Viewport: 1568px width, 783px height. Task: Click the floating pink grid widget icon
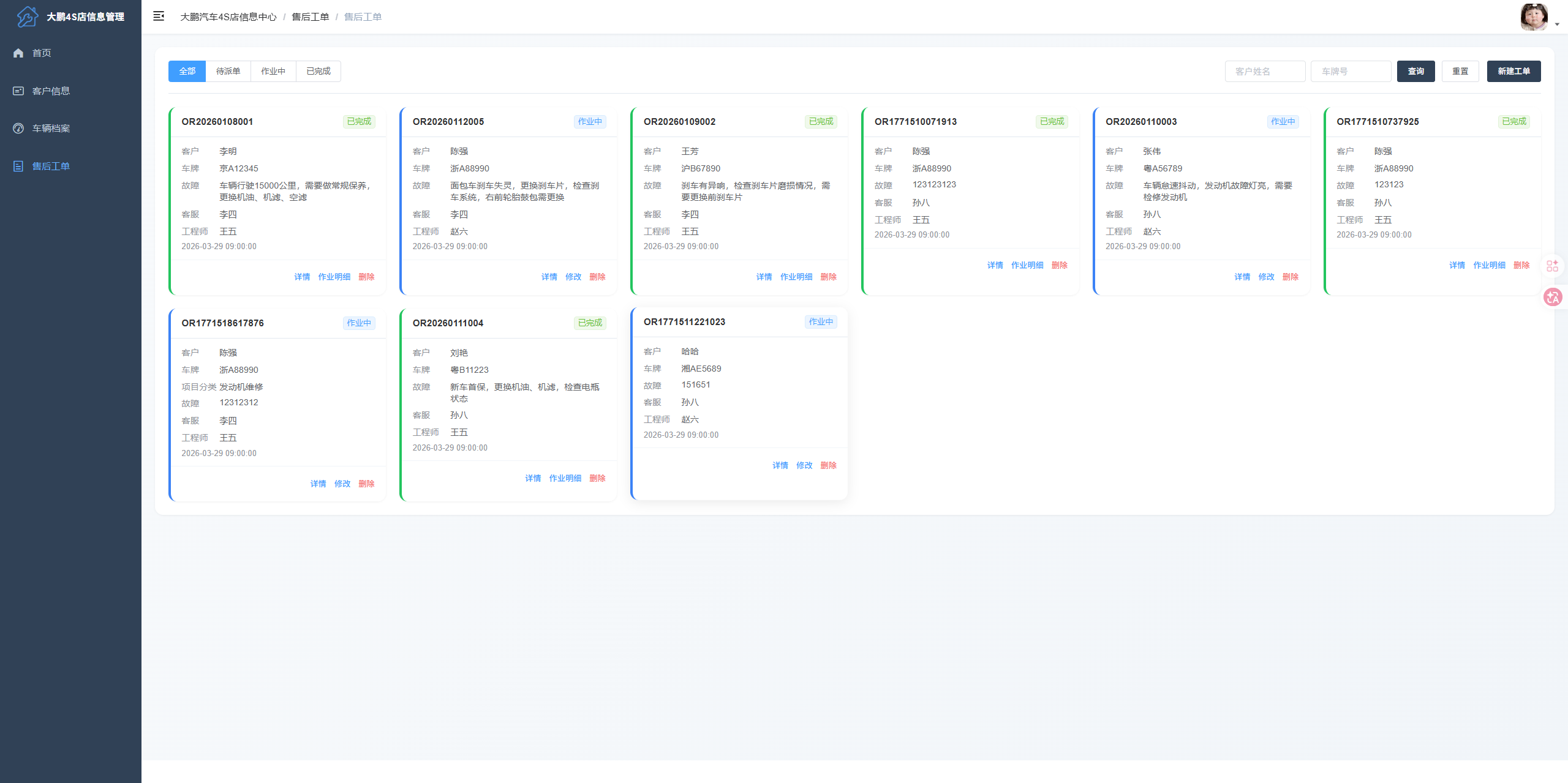(1552, 266)
